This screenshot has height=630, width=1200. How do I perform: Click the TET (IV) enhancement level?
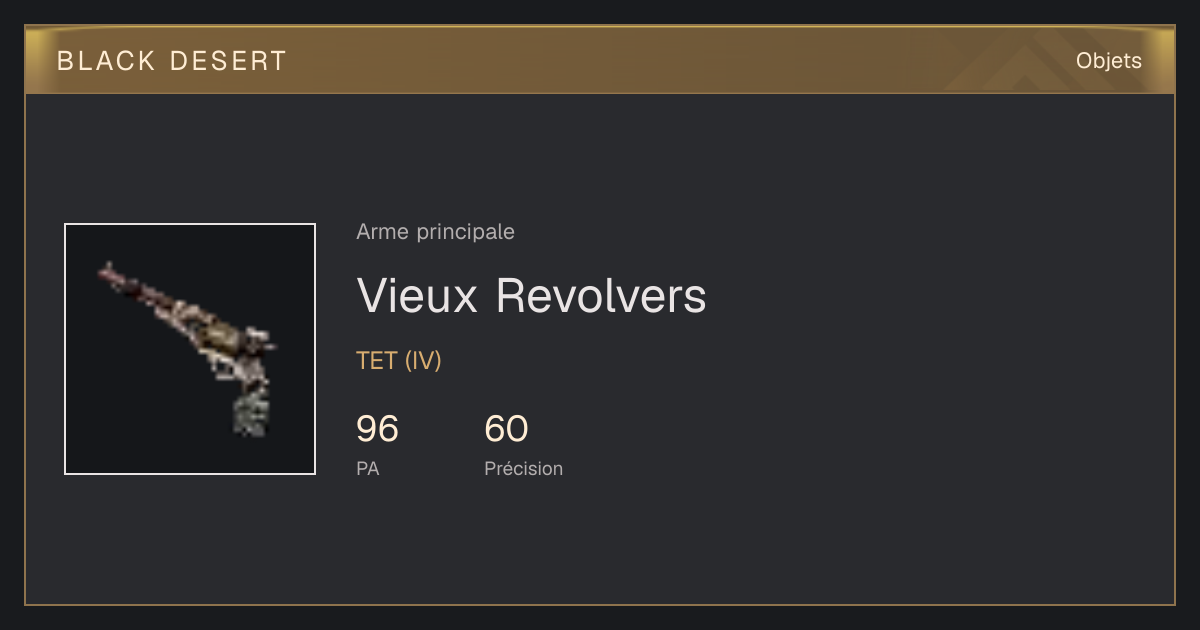click(399, 361)
